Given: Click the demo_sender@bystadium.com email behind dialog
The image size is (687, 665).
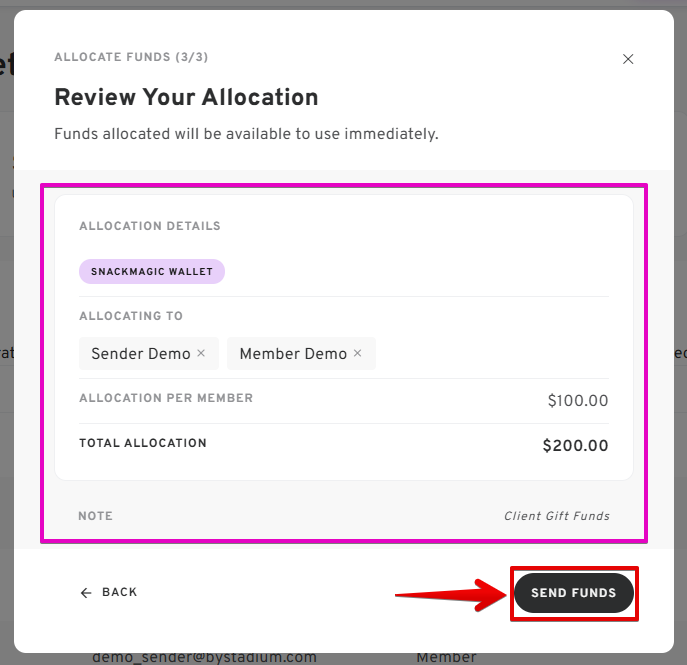Looking at the screenshot, I should (x=204, y=657).
